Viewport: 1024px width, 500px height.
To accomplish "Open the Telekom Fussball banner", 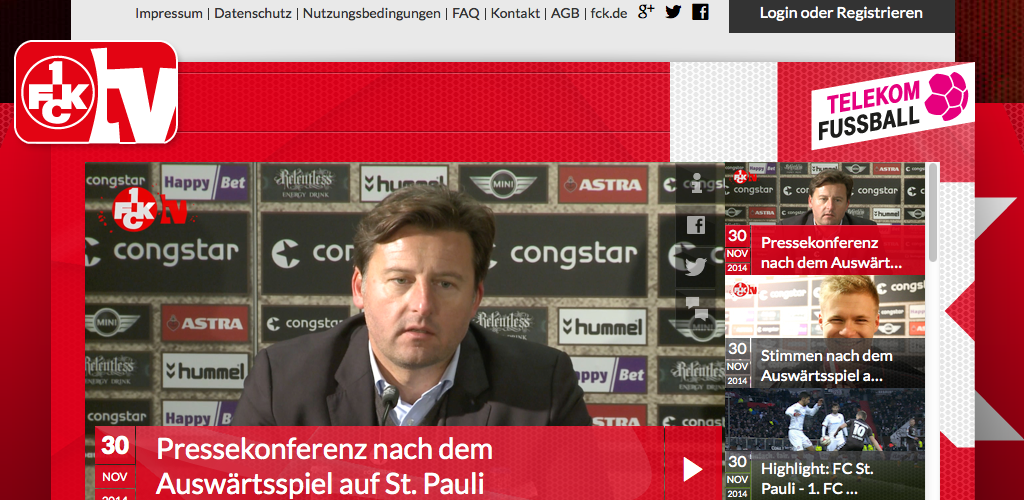I will click(893, 106).
